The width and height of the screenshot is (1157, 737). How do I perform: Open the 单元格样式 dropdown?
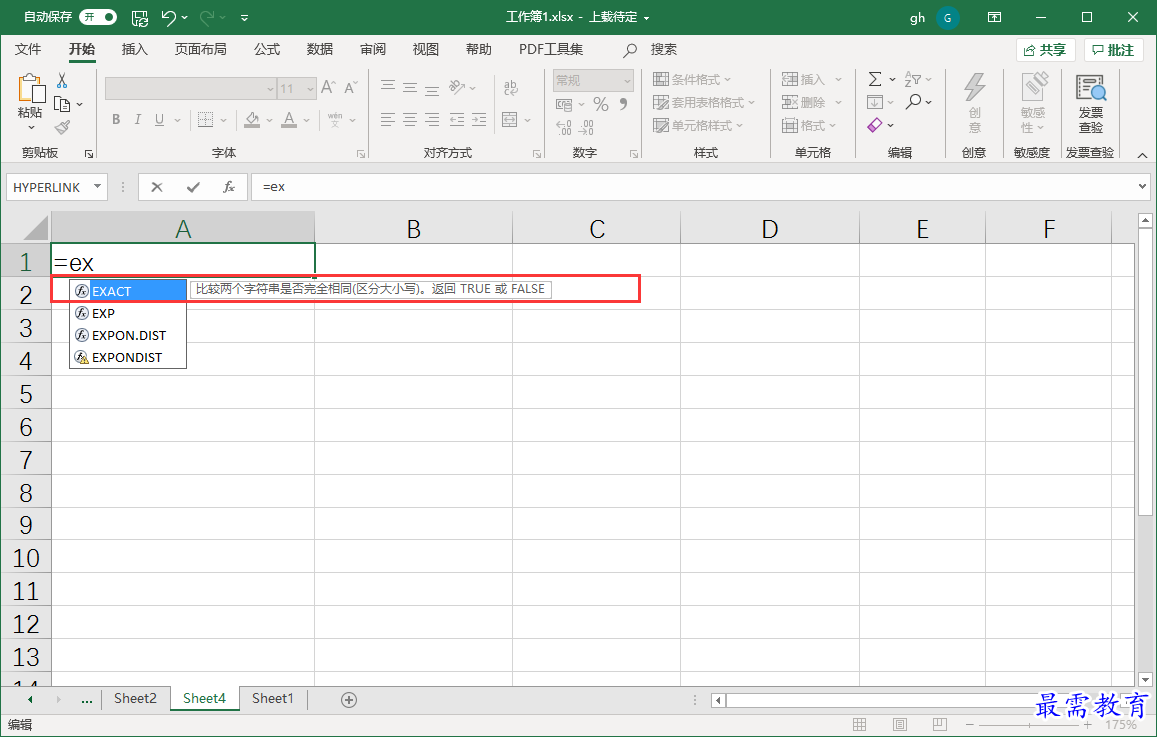[698, 126]
